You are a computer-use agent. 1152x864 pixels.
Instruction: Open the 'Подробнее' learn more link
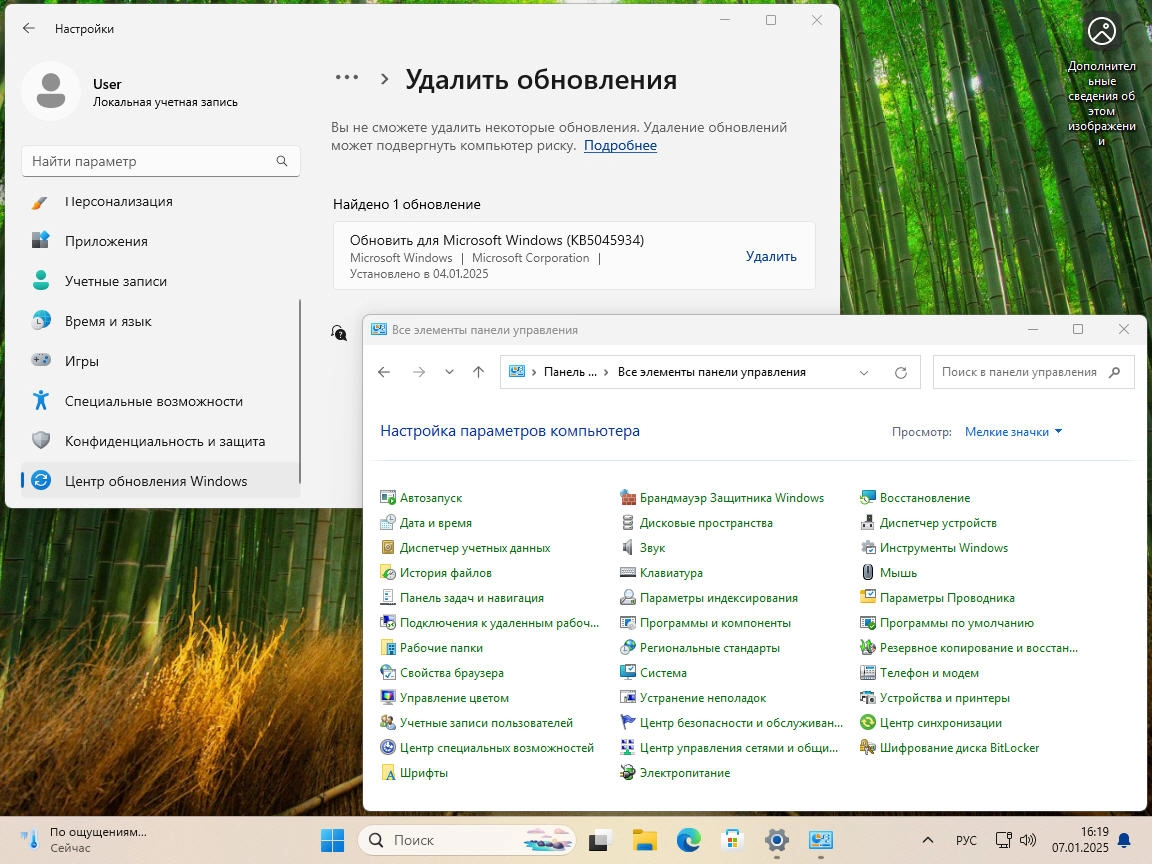click(620, 145)
